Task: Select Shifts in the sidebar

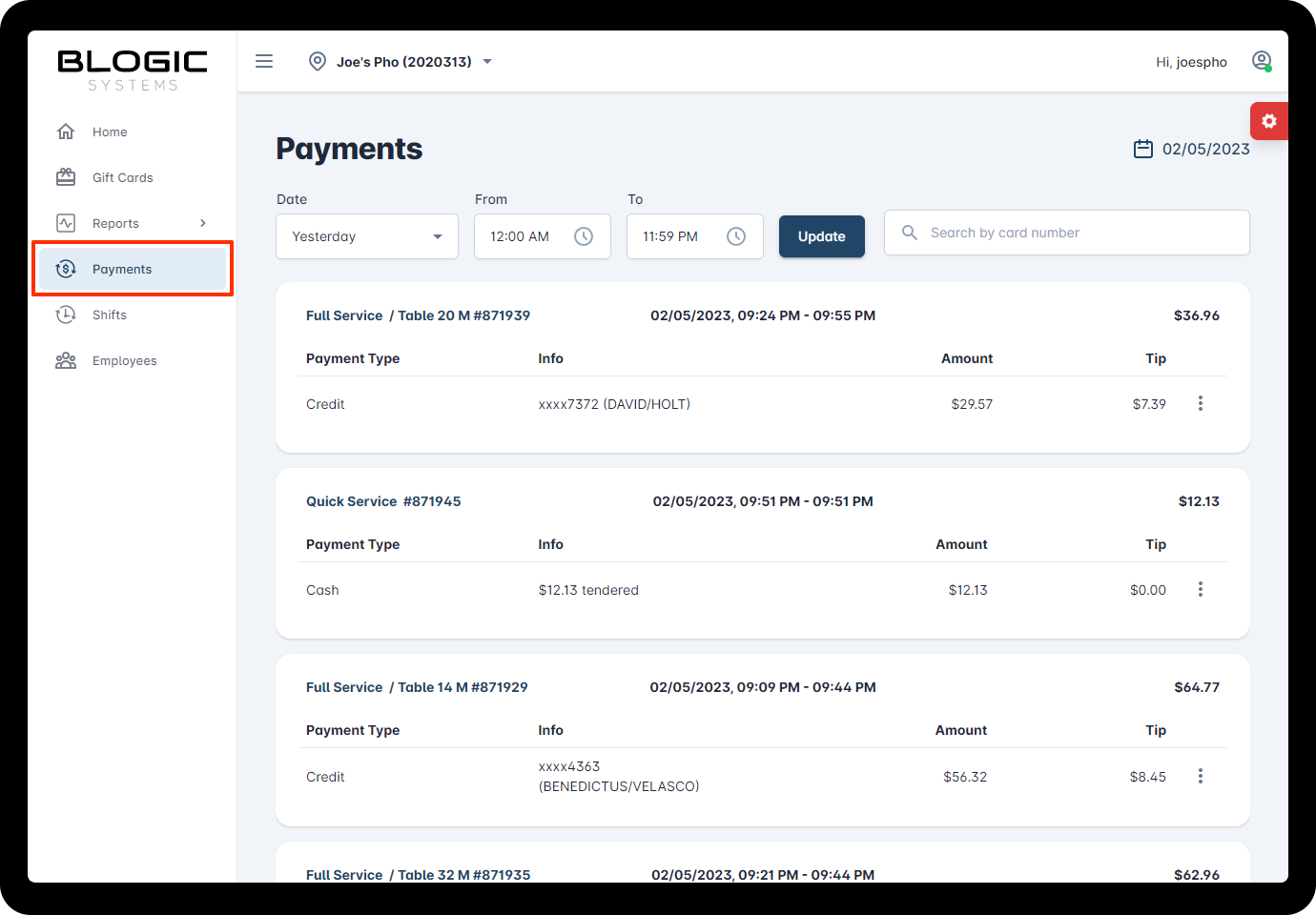Action: [x=110, y=315]
